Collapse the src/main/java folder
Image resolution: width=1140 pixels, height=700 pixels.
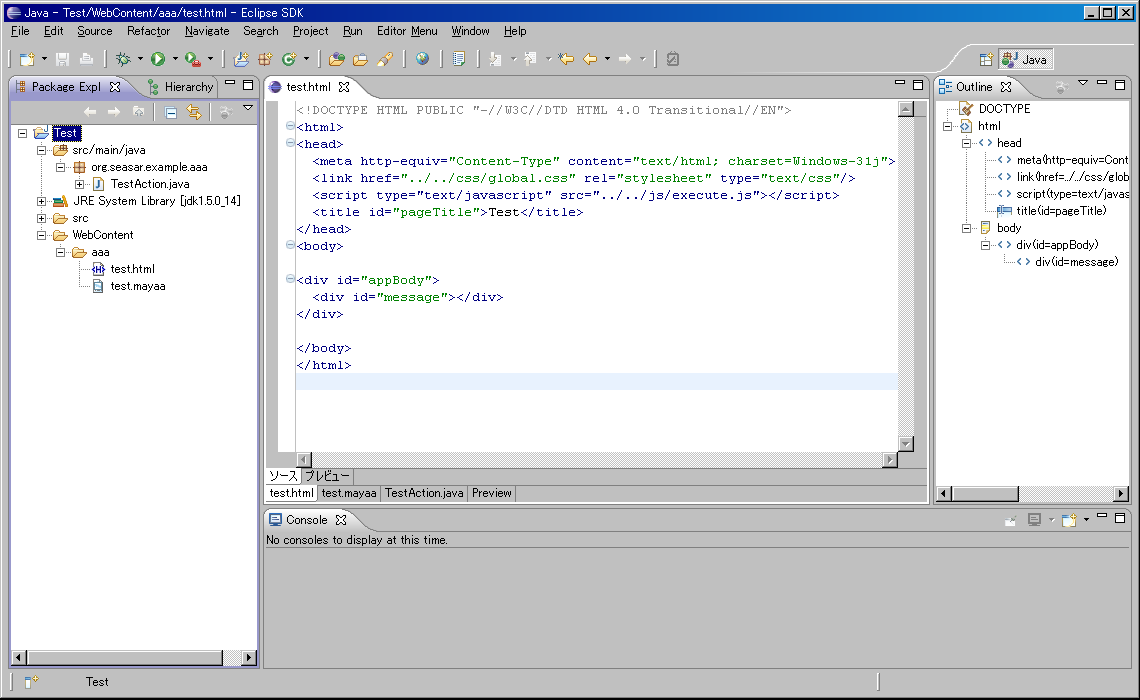pyautogui.click(x=41, y=150)
